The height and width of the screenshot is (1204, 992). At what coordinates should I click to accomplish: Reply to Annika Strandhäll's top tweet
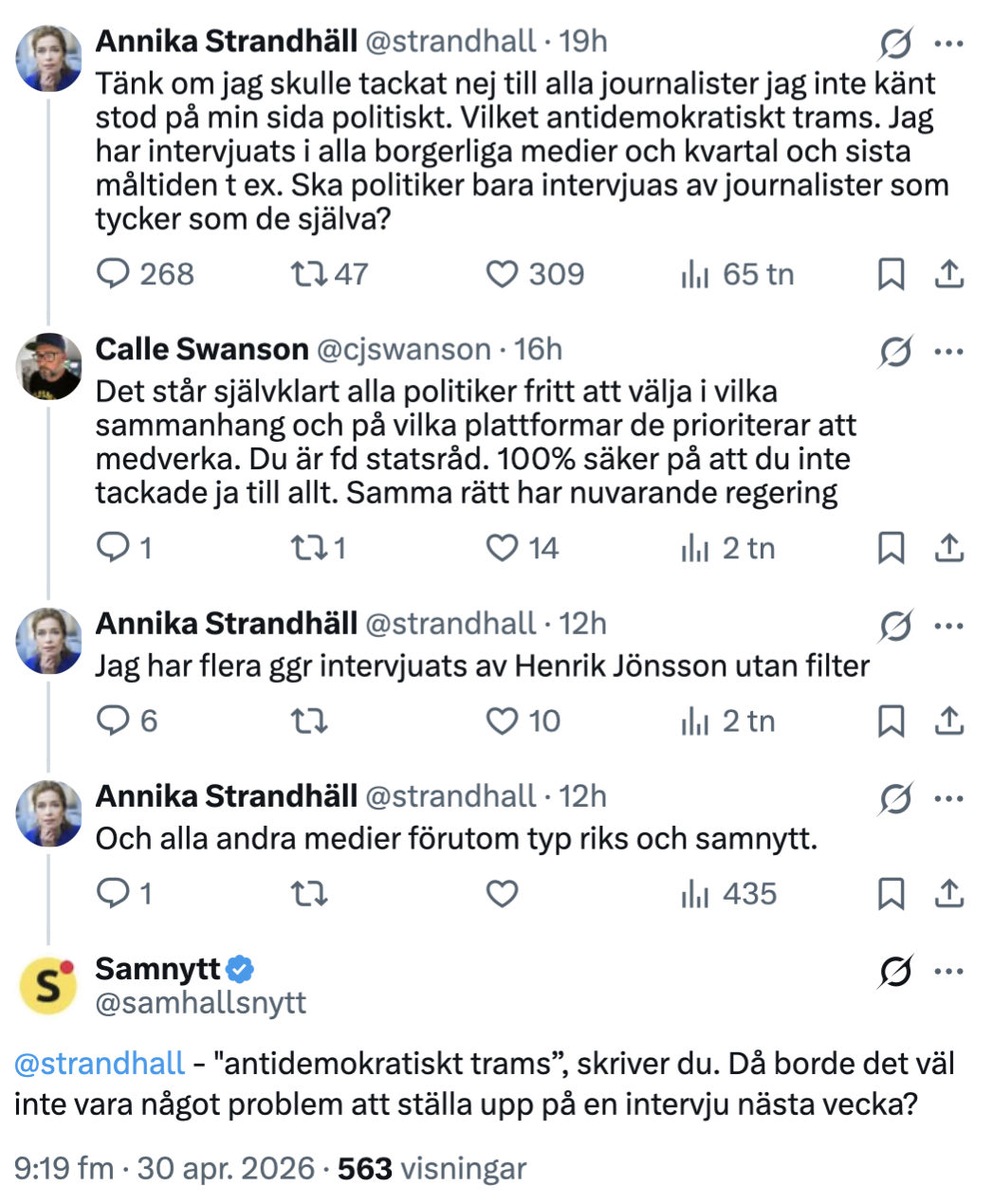click(114, 274)
